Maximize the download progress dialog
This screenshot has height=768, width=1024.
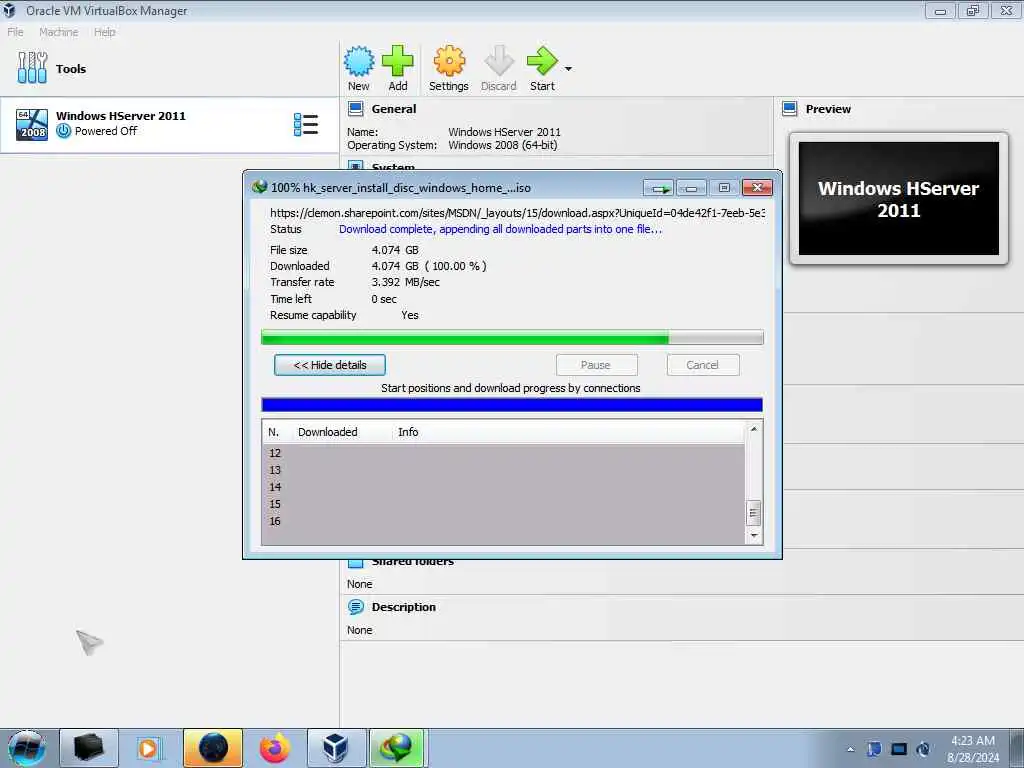724,188
